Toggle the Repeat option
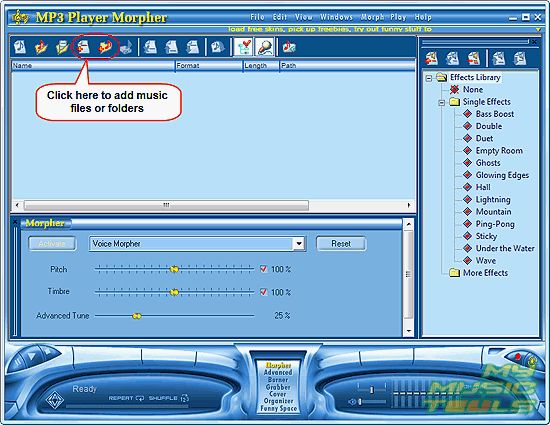 (126, 398)
